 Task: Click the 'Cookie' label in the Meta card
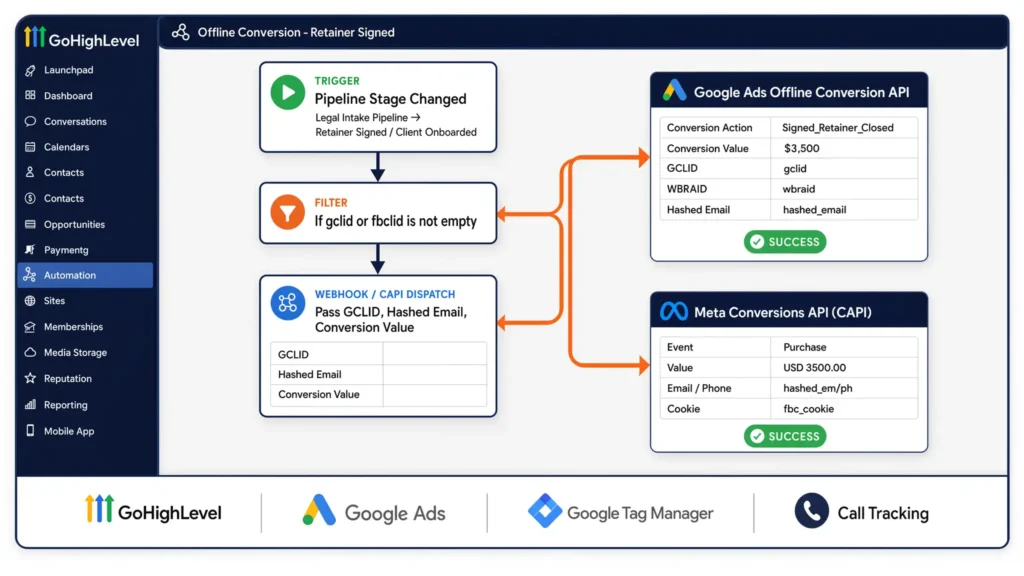[x=683, y=409]
